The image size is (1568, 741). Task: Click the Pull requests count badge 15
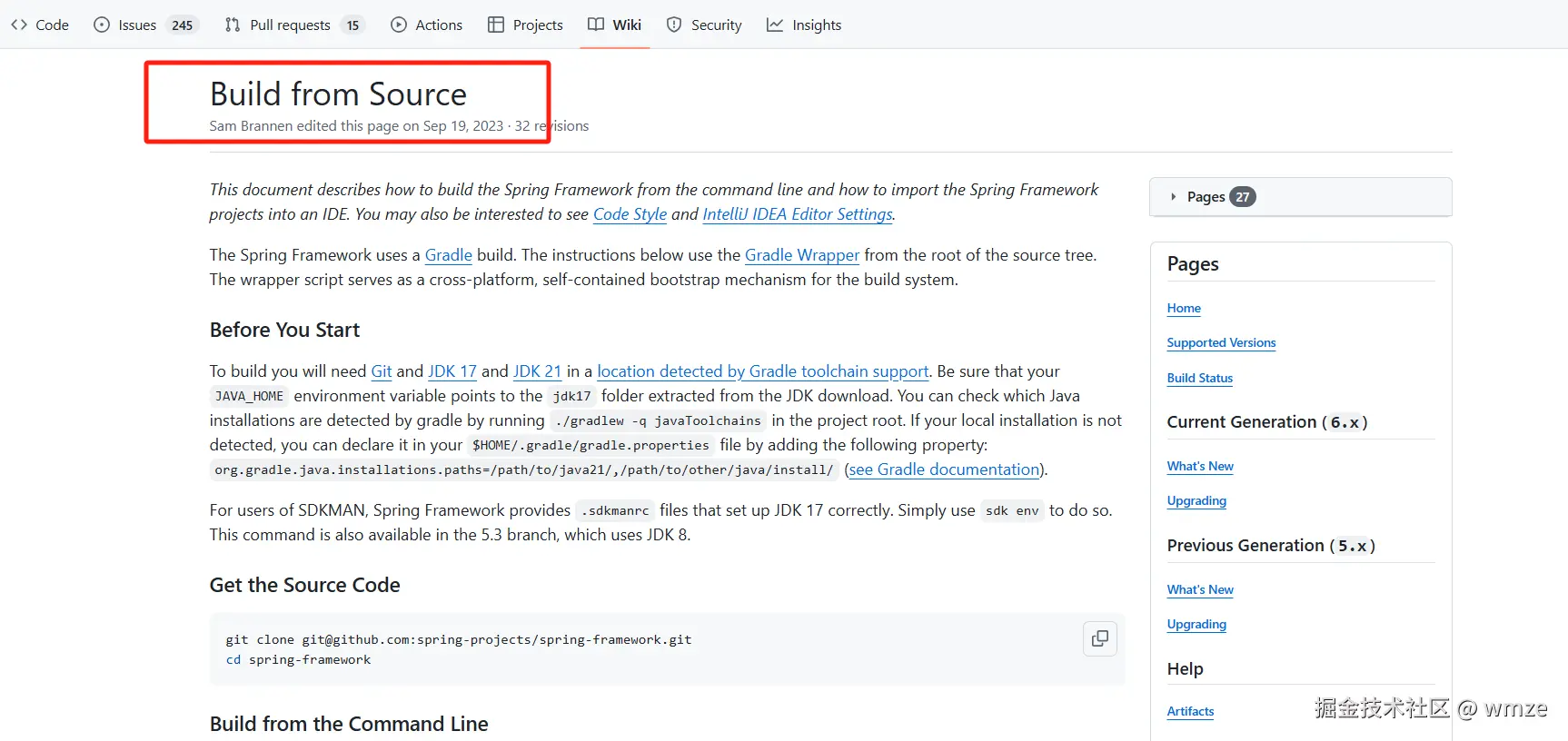(x=352, y=25)
